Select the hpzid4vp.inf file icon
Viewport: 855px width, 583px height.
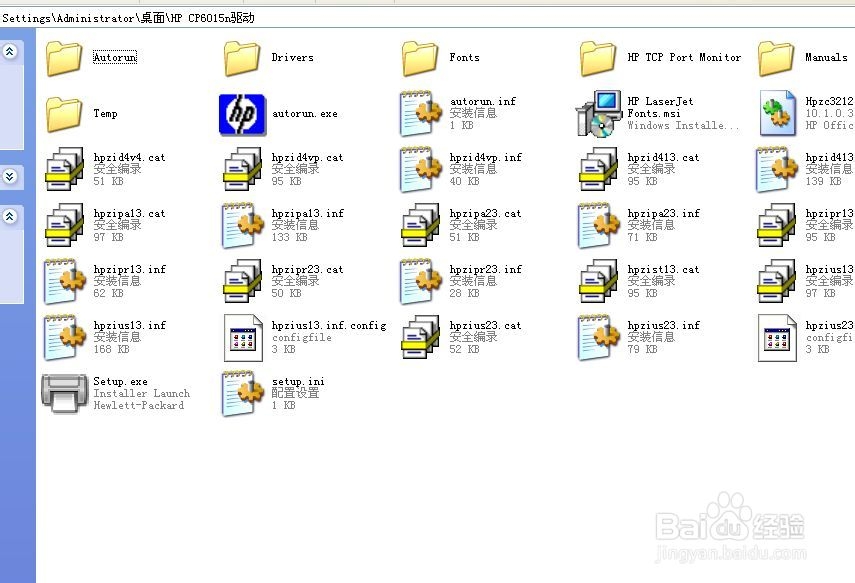point(420,170)
